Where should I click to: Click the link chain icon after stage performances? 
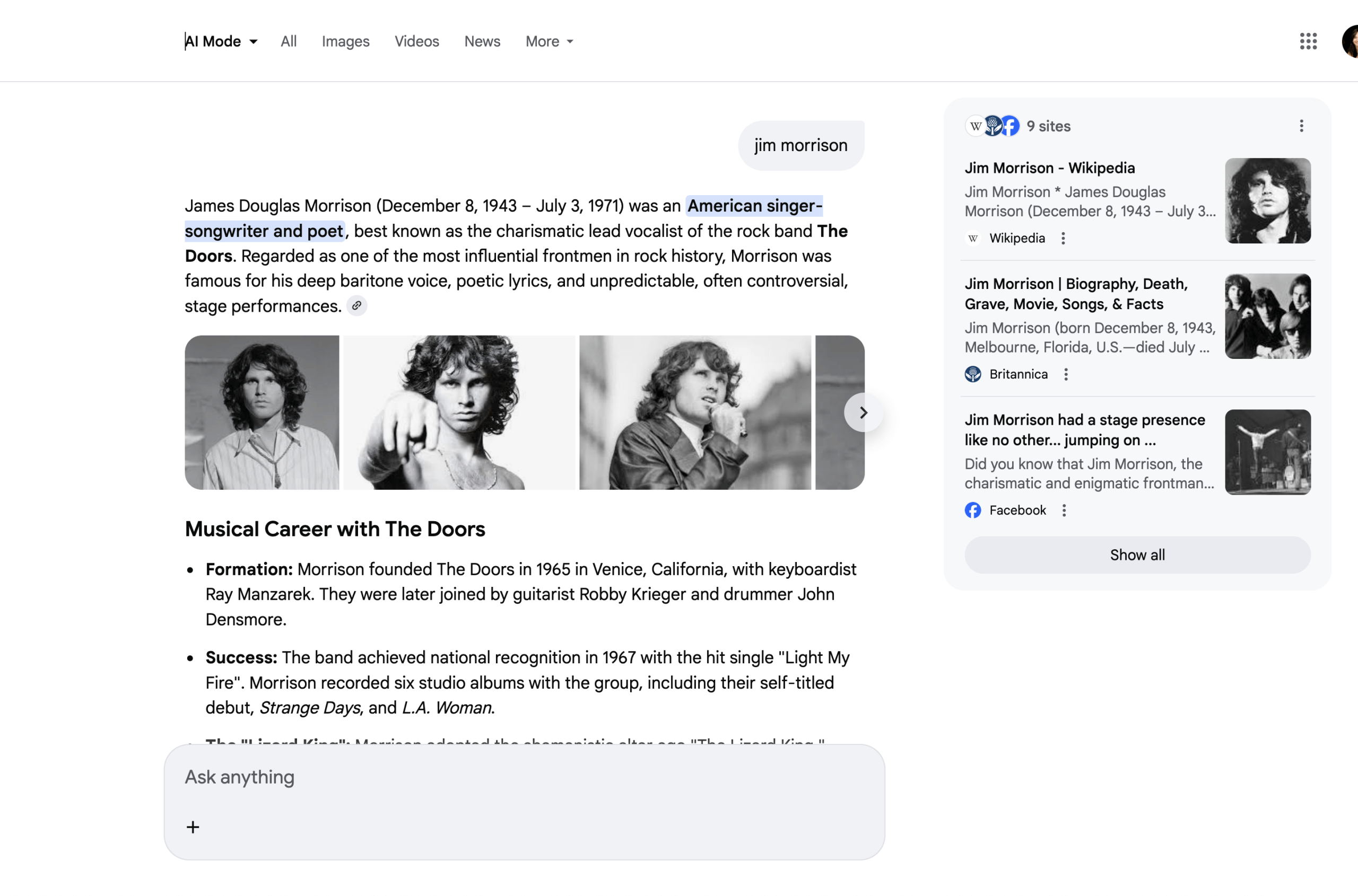pyautogui.click(x=356, y=306)
